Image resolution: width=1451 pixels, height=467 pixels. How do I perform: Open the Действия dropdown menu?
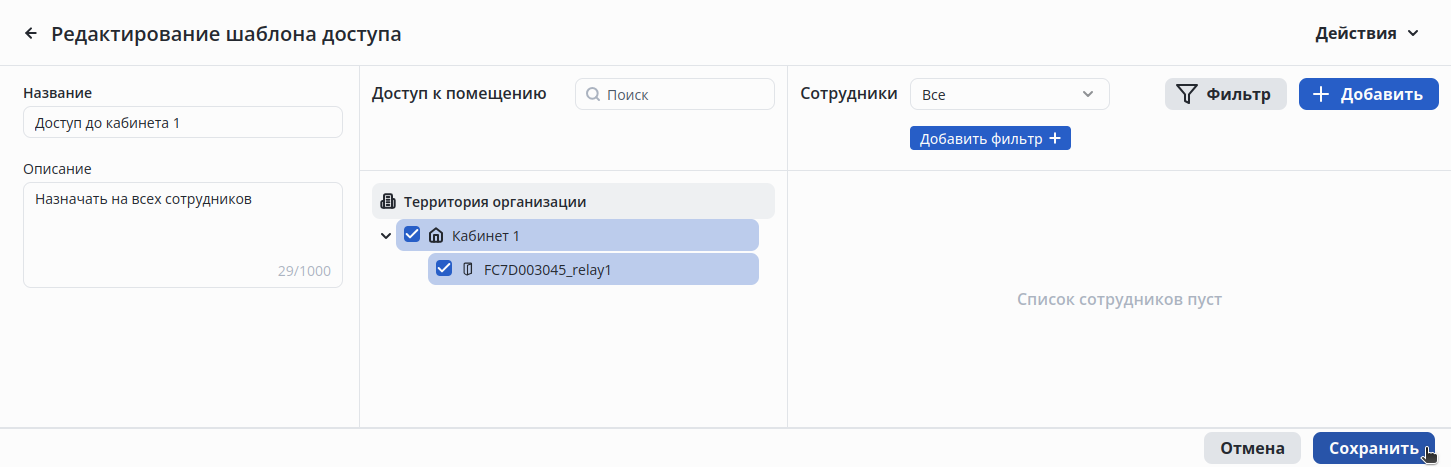[x=1367, y=34]
